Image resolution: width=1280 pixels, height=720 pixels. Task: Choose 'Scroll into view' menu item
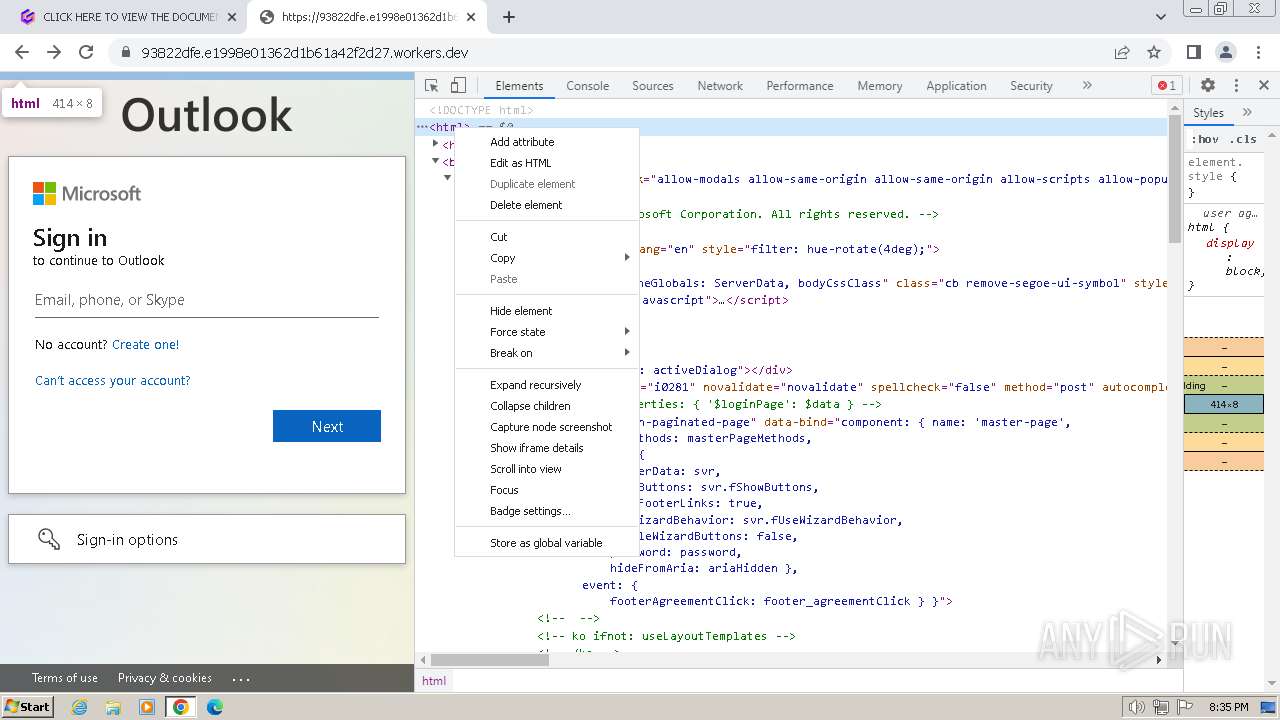[547, 469]
